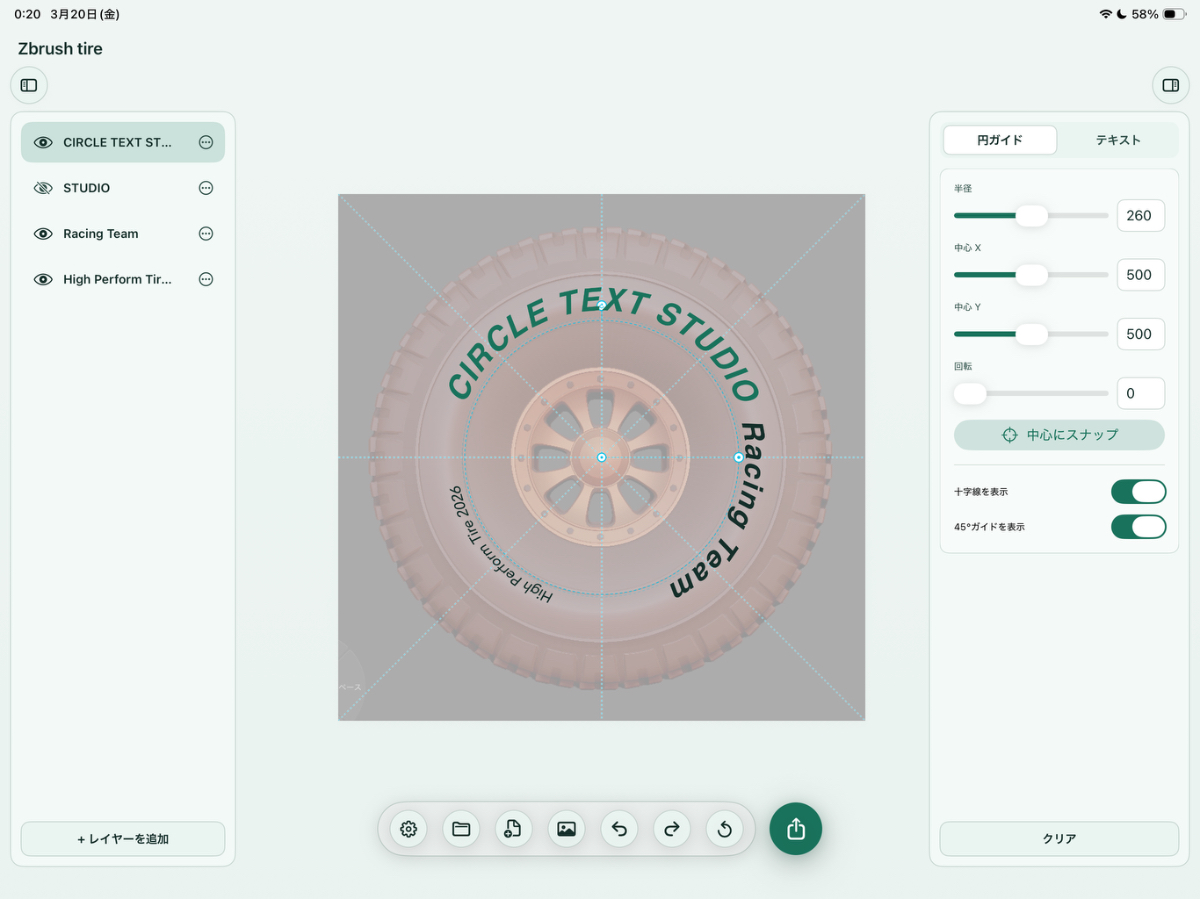Switch to the テキスト tab

(x=1117, y=140)
